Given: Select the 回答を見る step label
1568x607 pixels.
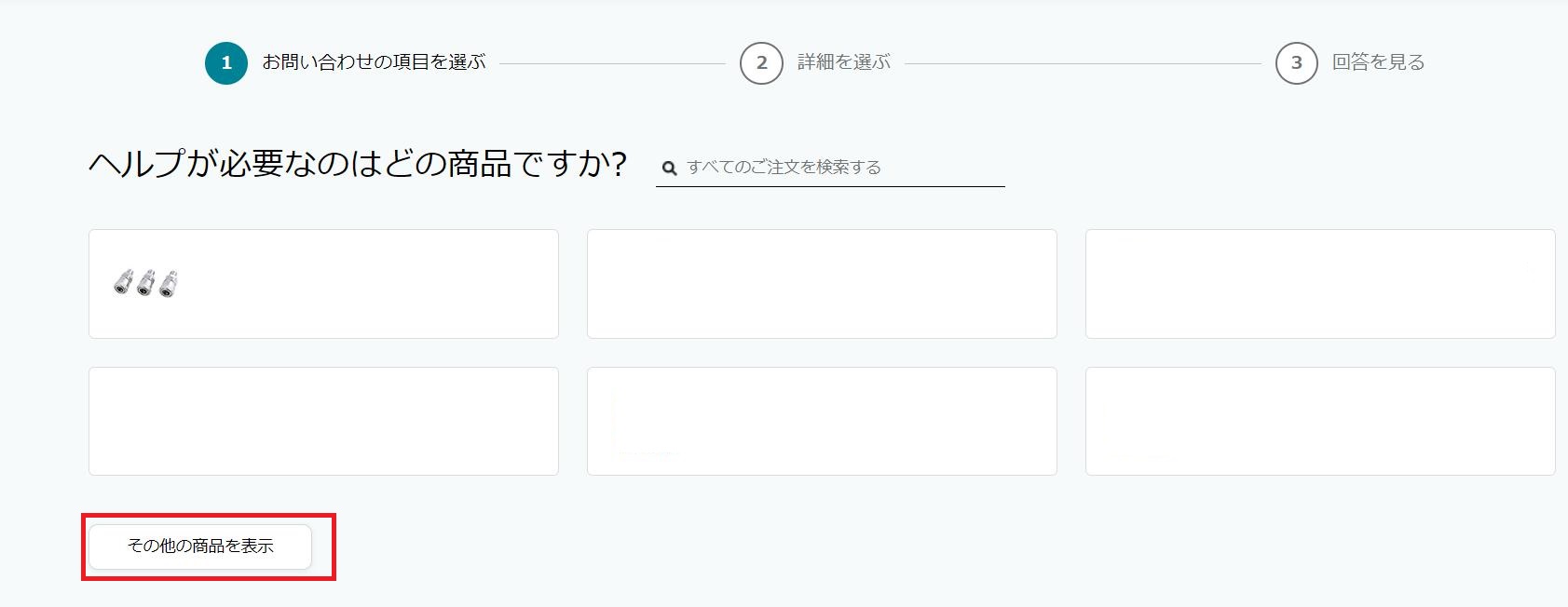Looking at the screenshot, I should pos(1378,62).
